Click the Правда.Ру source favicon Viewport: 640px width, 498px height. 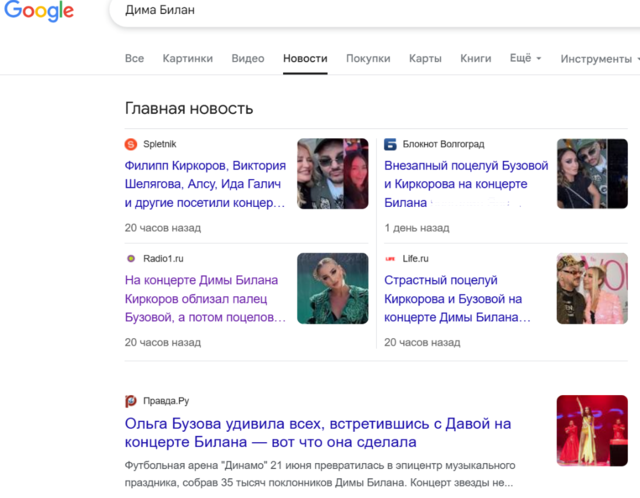pyautogui.click(x=131, y=401)
